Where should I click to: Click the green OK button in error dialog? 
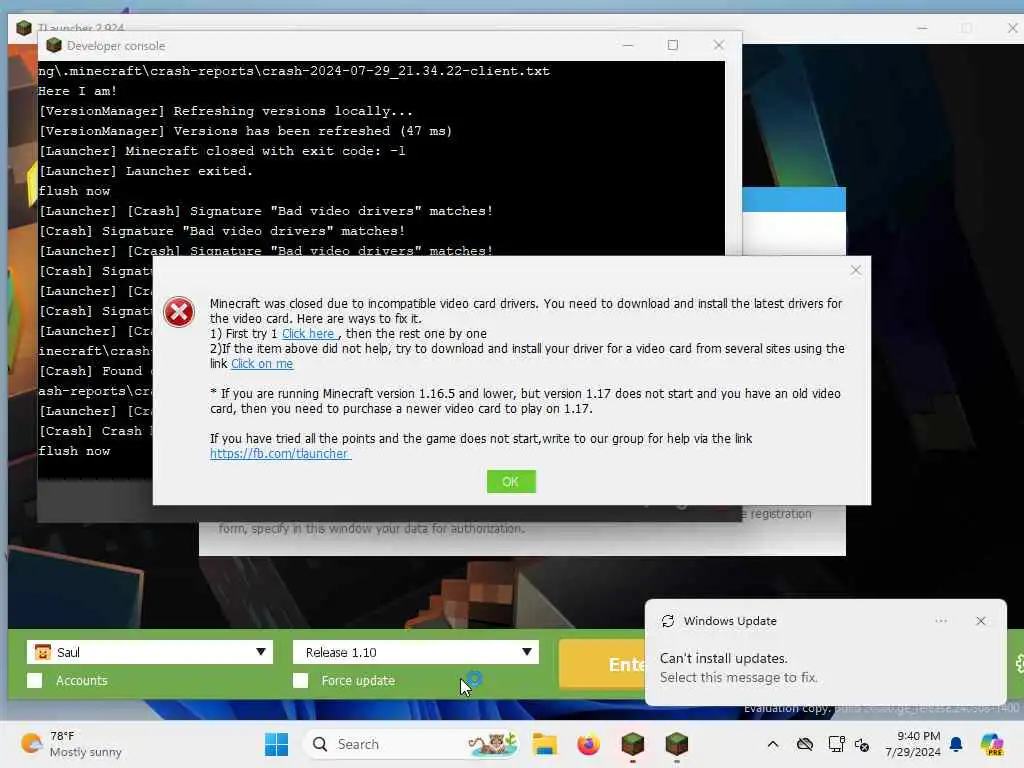click(511, 481)
